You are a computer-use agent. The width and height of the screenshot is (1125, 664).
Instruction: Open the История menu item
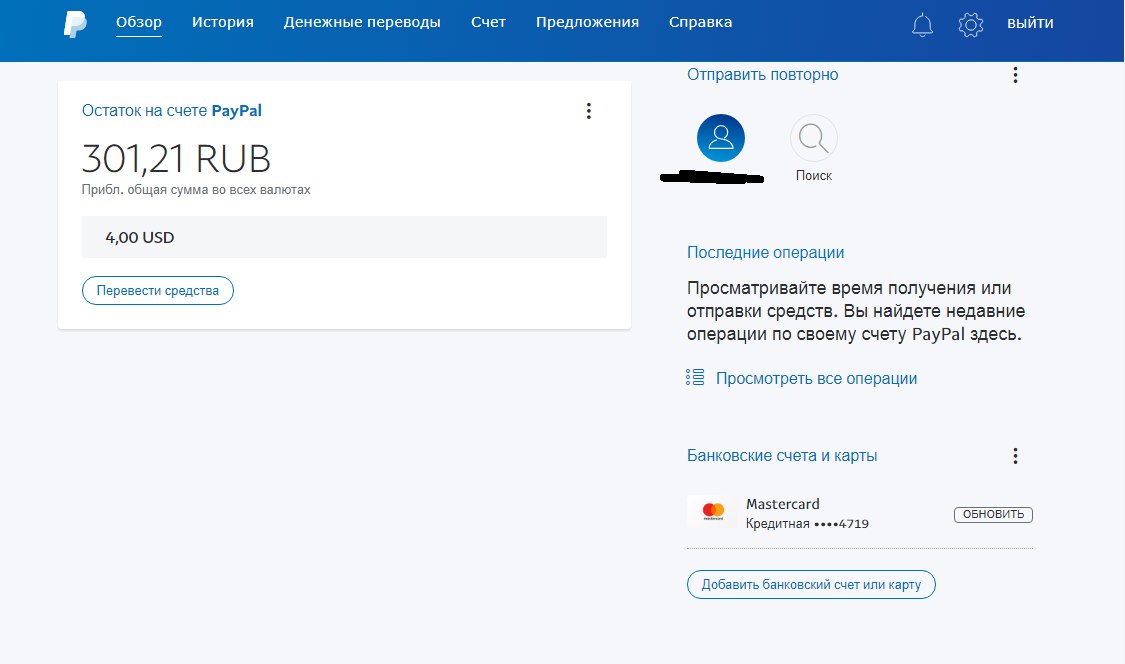click(x=222, y=22)
